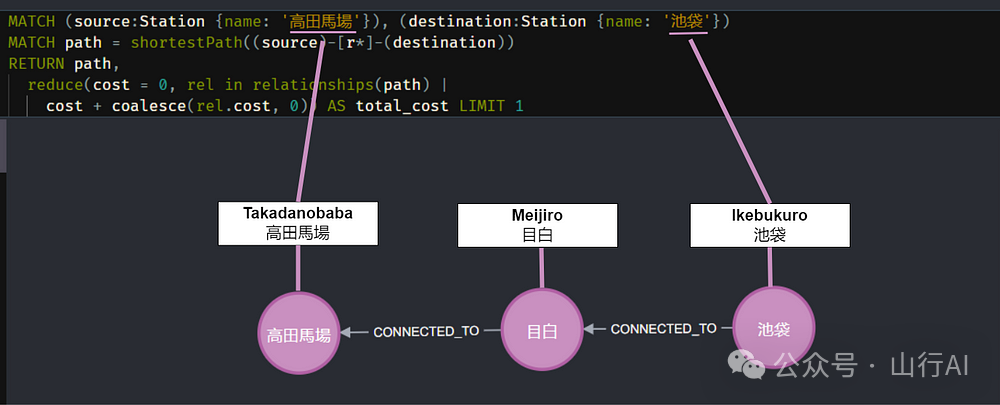Click the reduce function in the query
This screenshot has height=405, width=1000.
[55, 85]
